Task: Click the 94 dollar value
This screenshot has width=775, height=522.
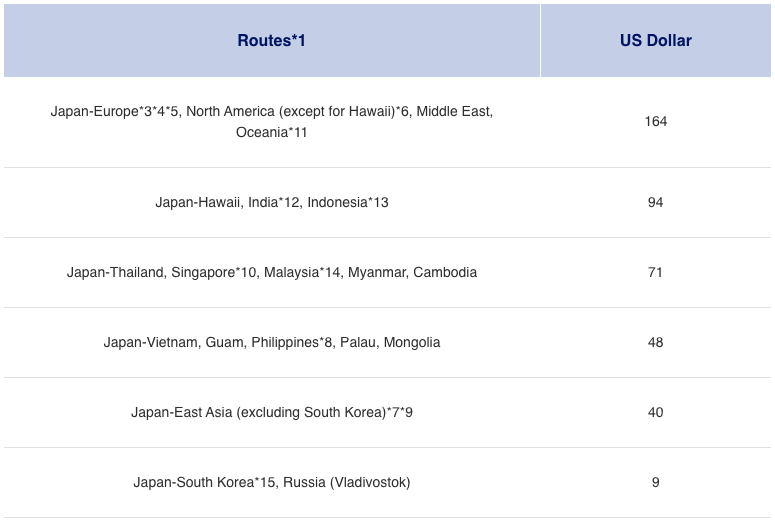Action: click(655, 202)
